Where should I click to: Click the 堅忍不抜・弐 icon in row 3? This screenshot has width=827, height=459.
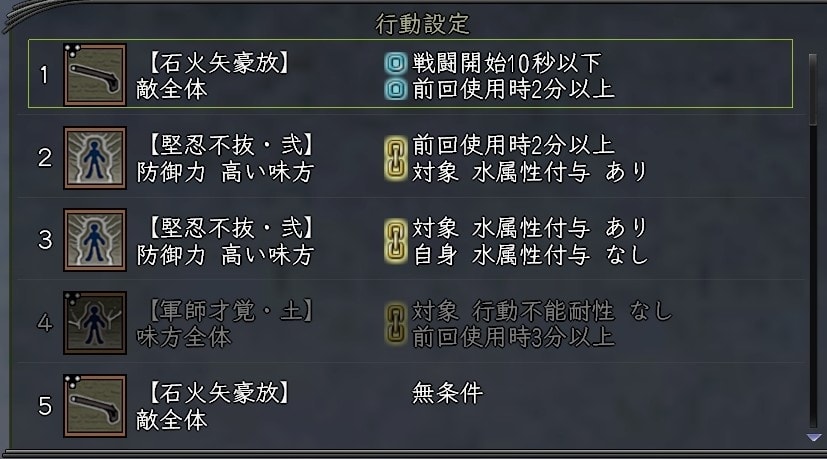point(95,240)
